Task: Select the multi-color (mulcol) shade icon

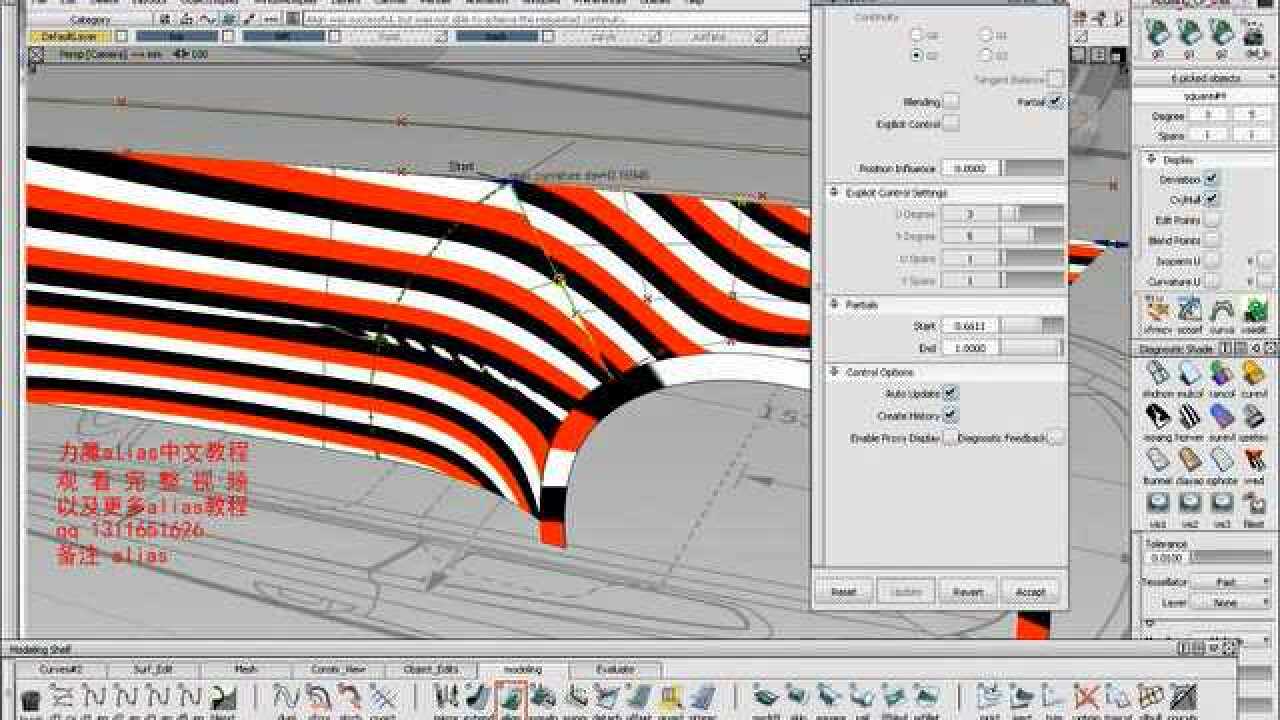Action: 1190,374
